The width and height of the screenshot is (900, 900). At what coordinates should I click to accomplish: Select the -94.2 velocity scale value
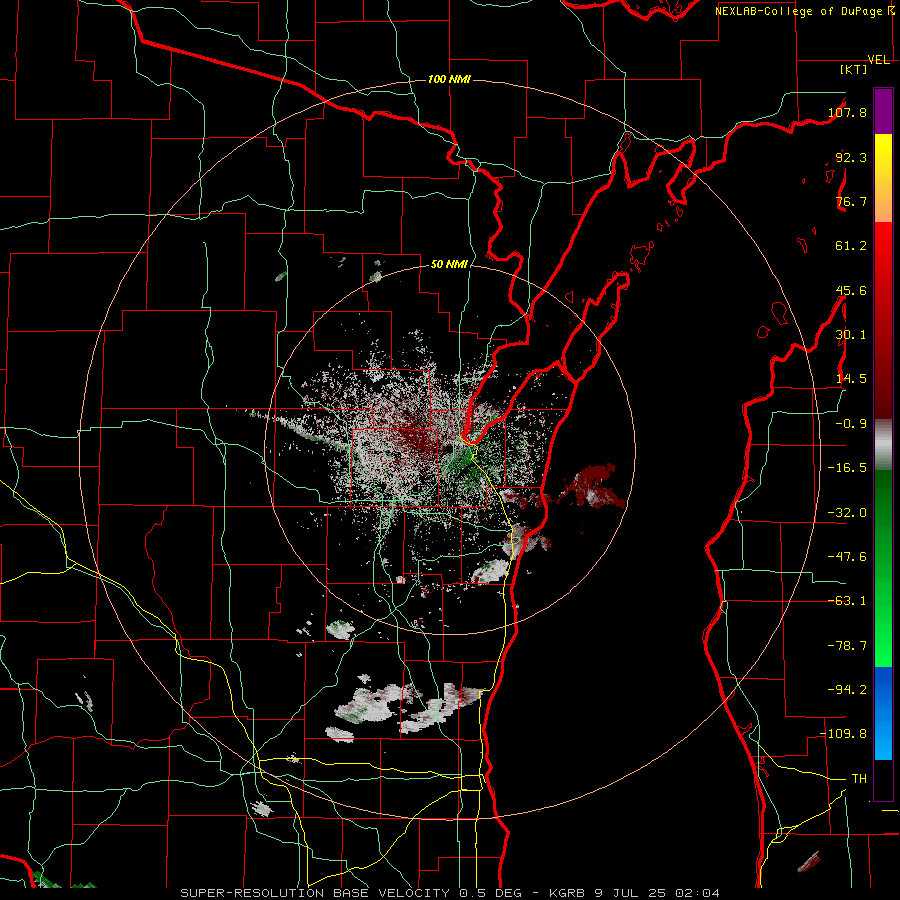[x=847, y=689]
